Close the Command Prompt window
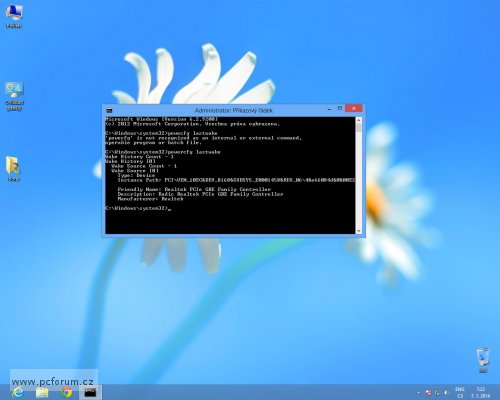The image size is (500, 400). coord(354,109)
